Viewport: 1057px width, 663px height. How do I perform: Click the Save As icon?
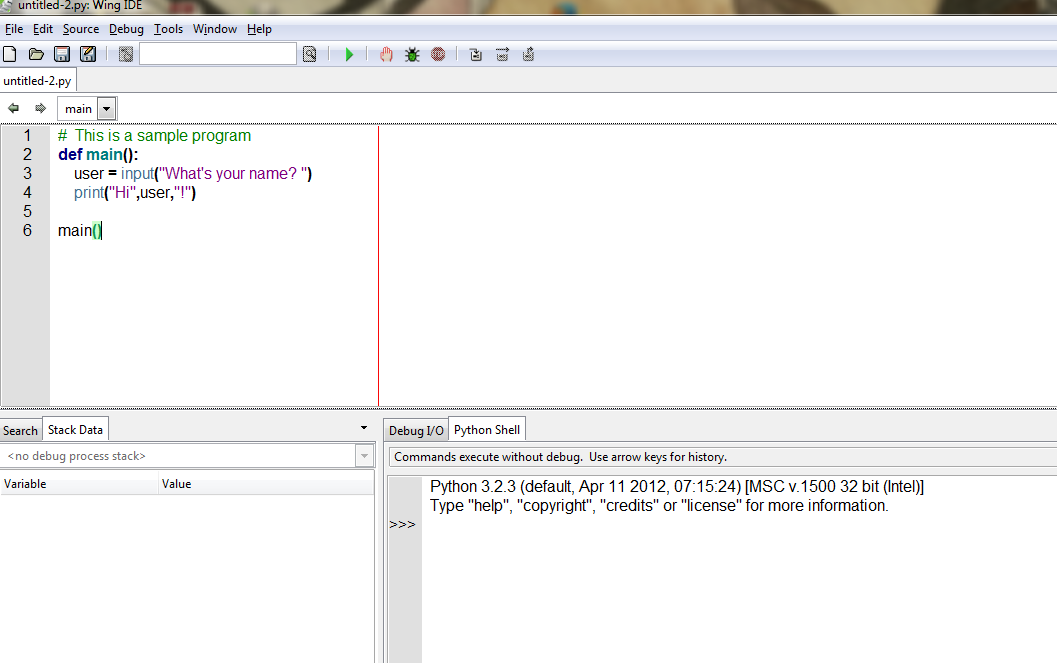pos(88,54)
